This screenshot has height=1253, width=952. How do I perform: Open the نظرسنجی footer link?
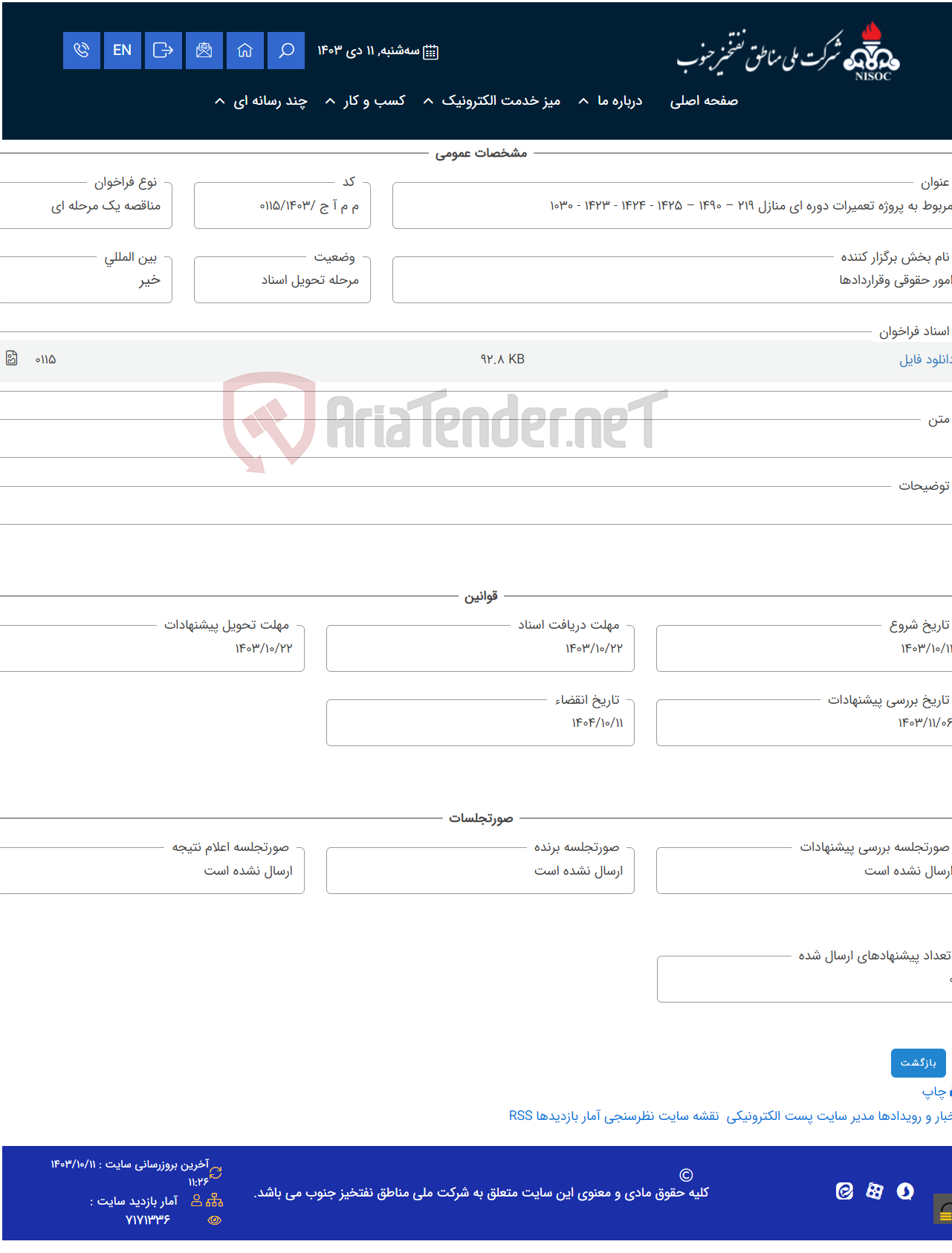[x=629, y=1116]
